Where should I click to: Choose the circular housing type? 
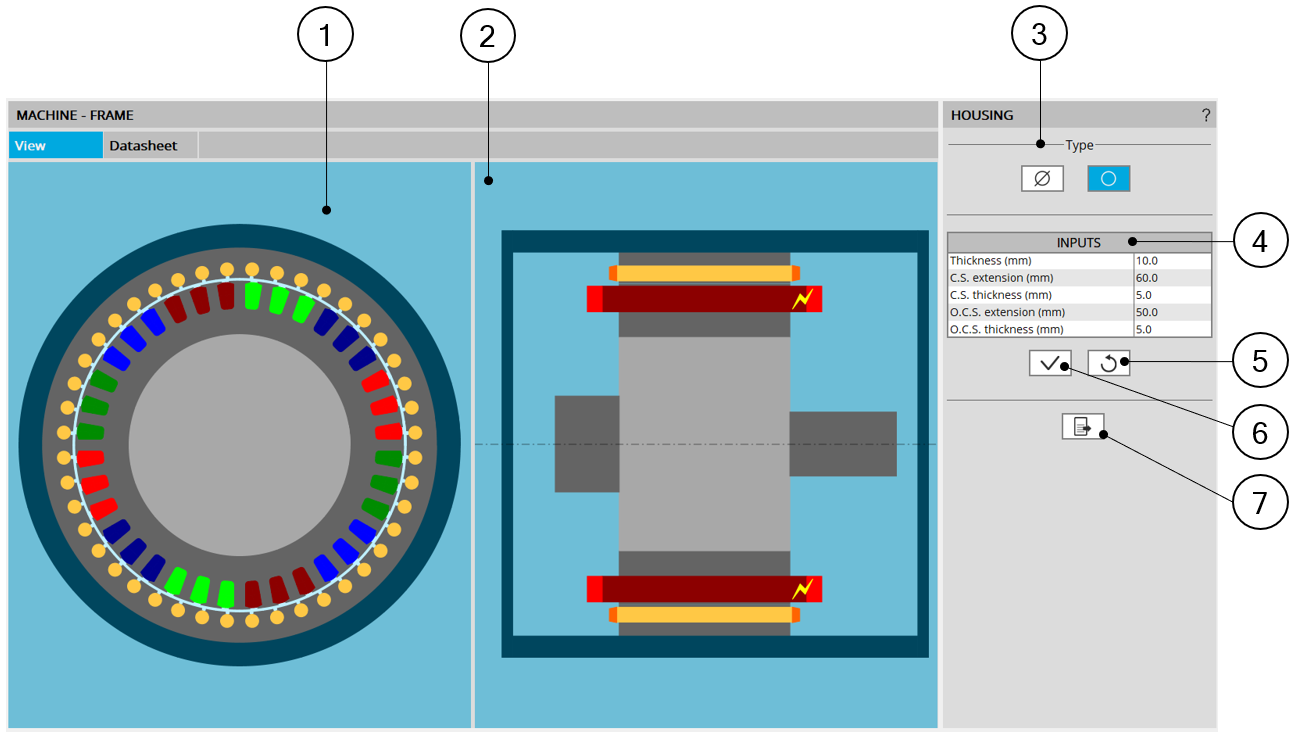tap(1108, 179)
